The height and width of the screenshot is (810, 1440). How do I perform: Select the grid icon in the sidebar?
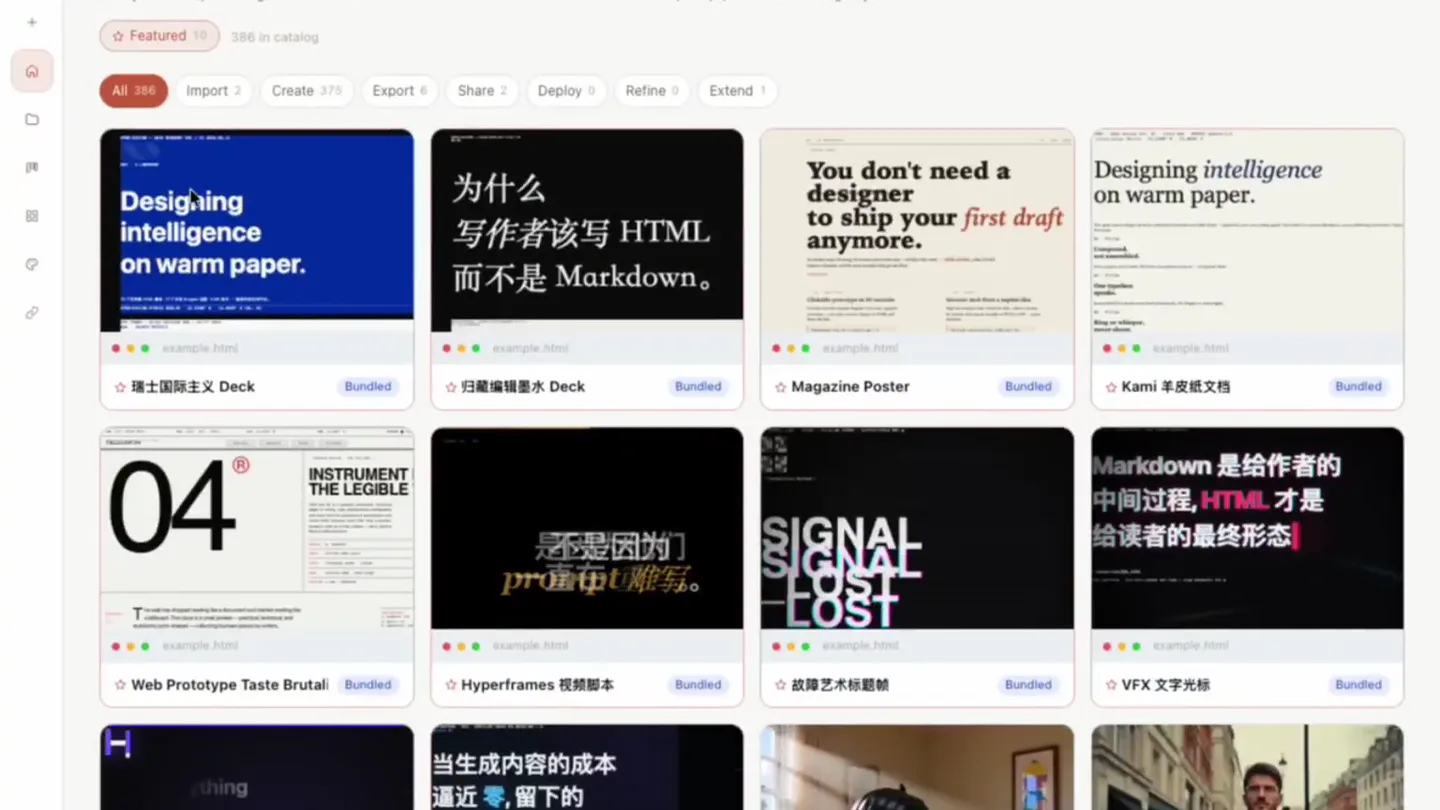tap(32, 216)
